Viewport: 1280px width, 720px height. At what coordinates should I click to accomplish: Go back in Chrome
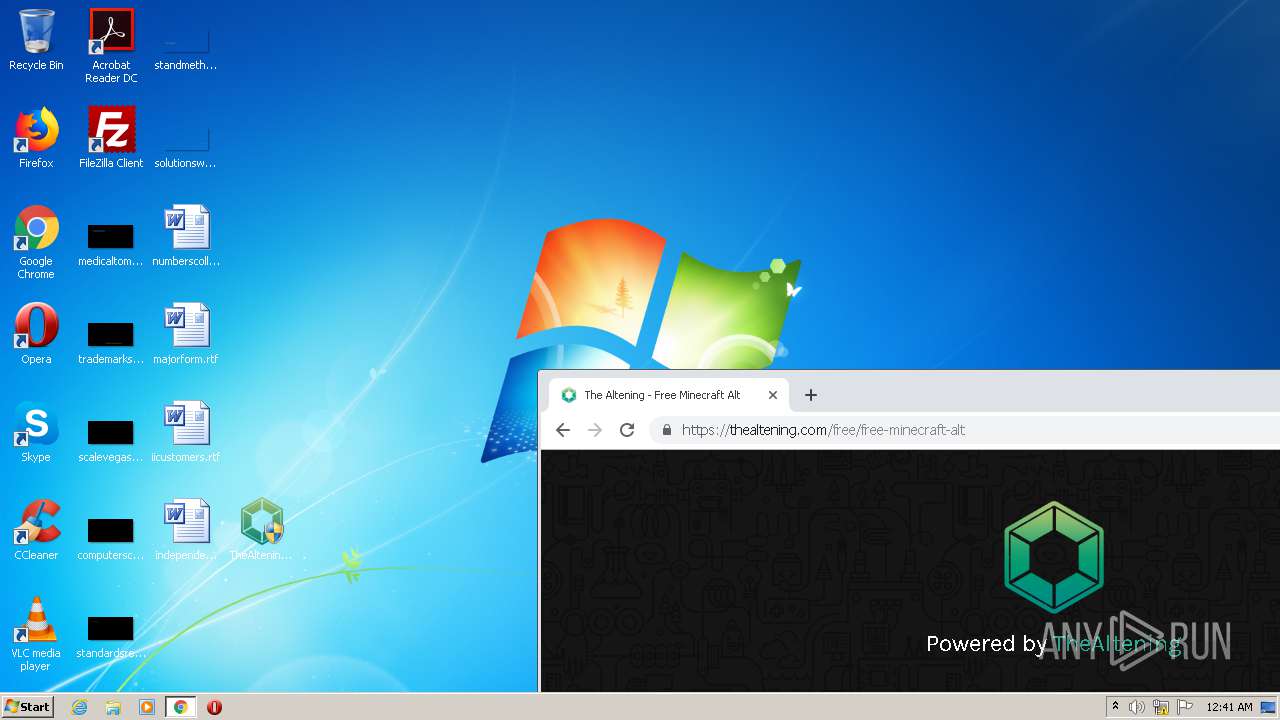[x=563, y=430]
